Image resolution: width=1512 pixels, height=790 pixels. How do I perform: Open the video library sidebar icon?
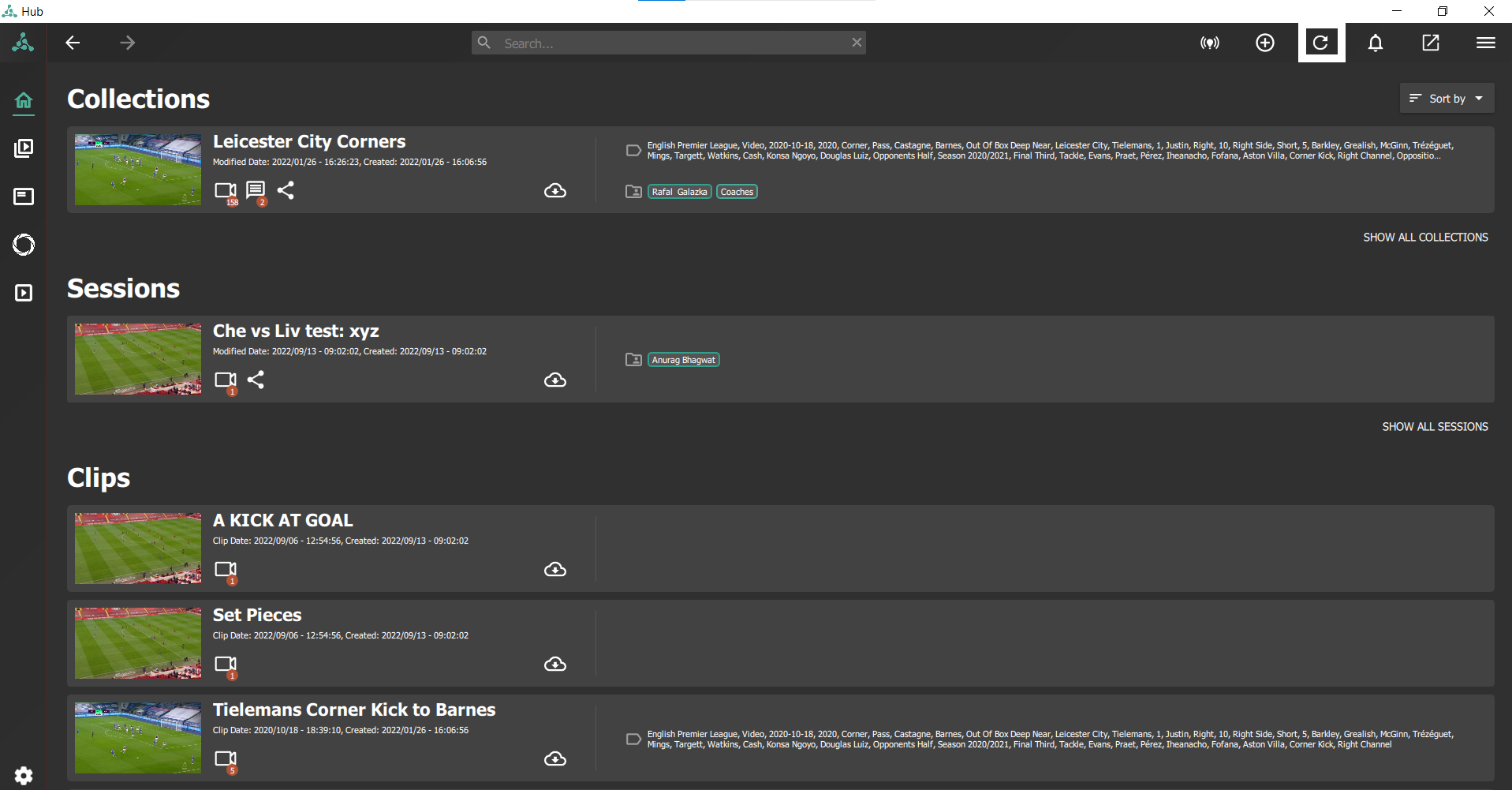click(24, 148)
